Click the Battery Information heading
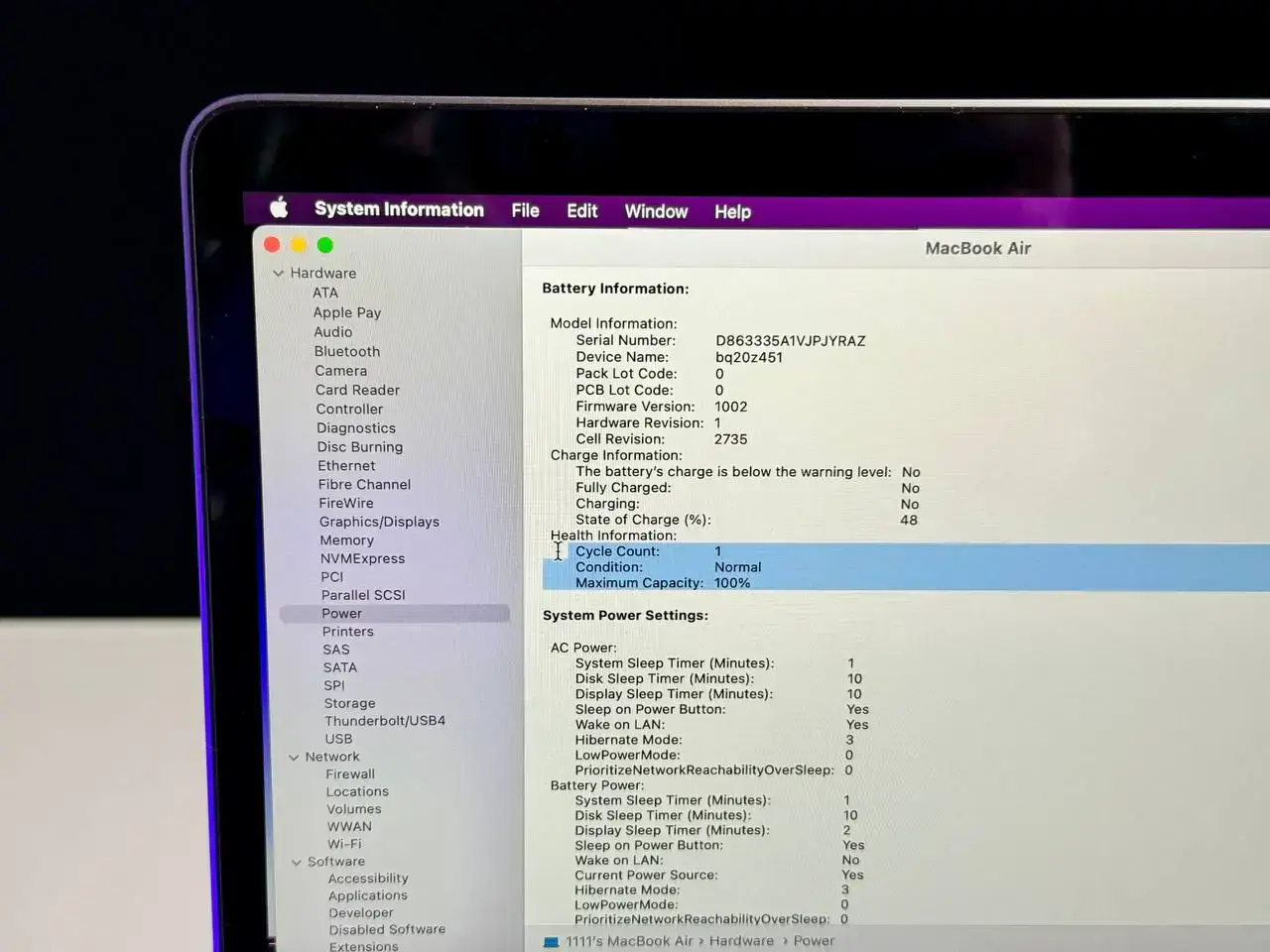 (615, 289)
